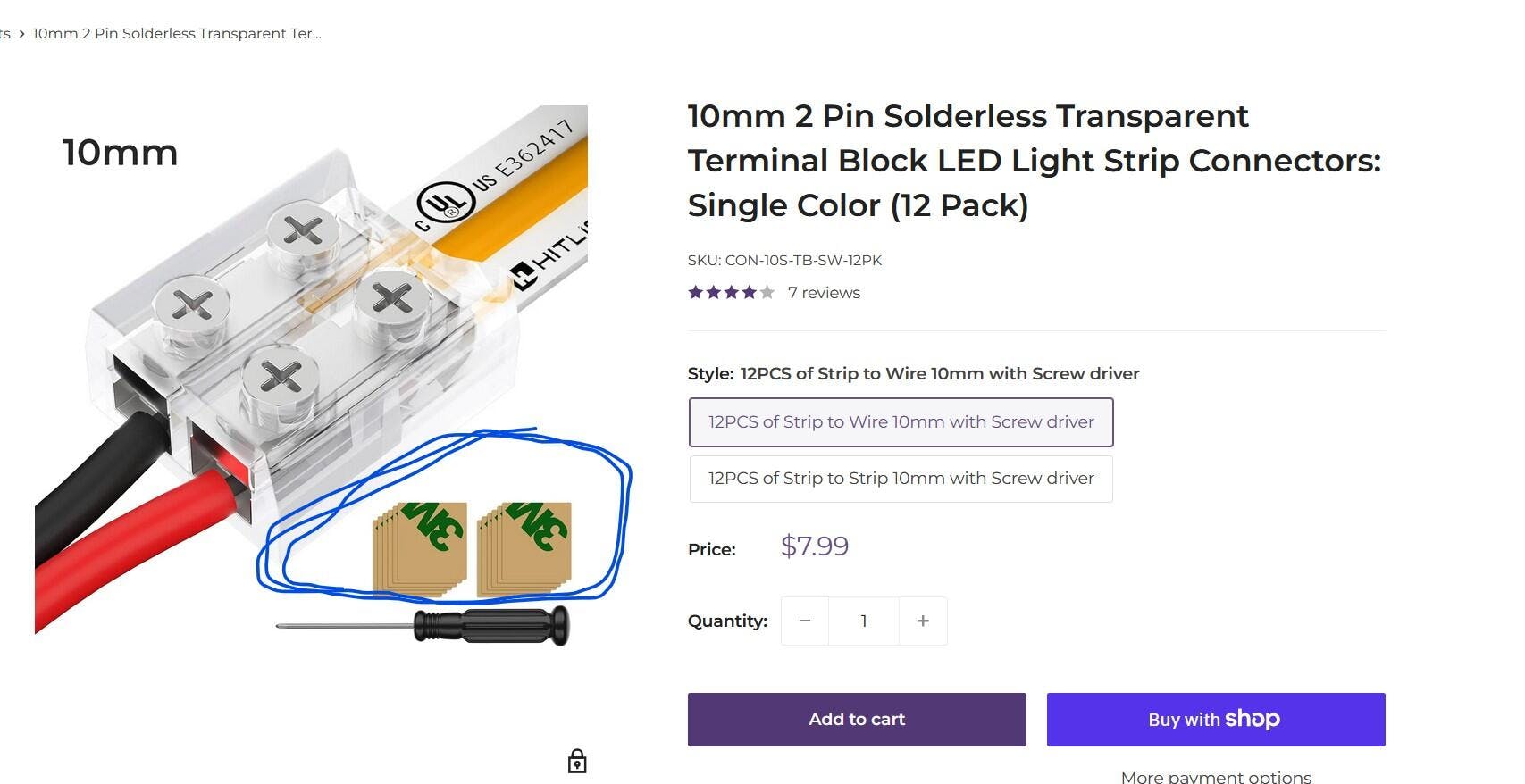Click the 10mm 2 Pin breadcrumb item
1525x784 pixels.
click(x=177, y=34)
